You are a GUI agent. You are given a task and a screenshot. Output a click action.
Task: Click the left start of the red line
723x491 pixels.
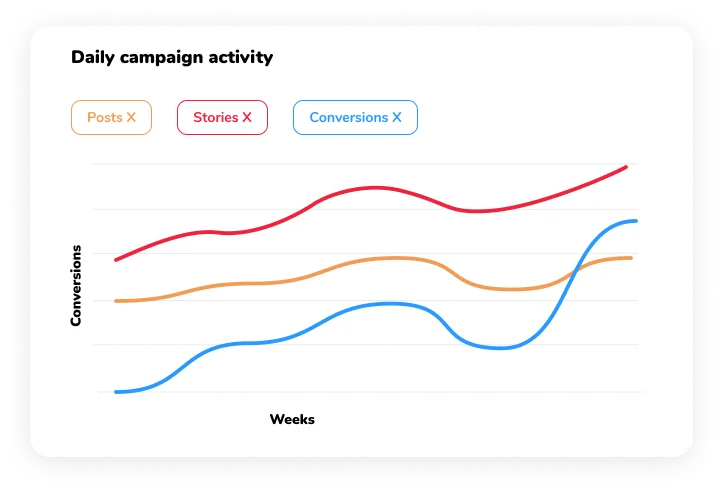117,260
